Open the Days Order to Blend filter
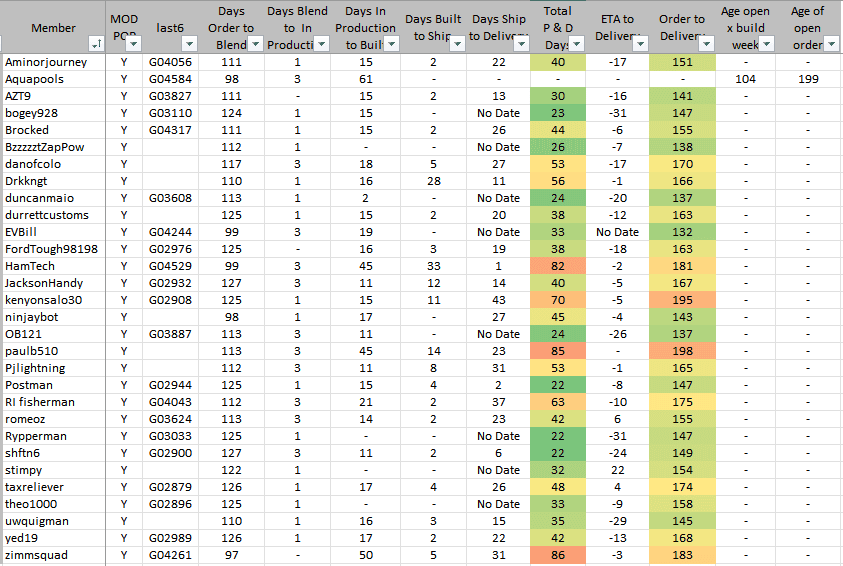This screenshot has width=843, height=566. 256,45
